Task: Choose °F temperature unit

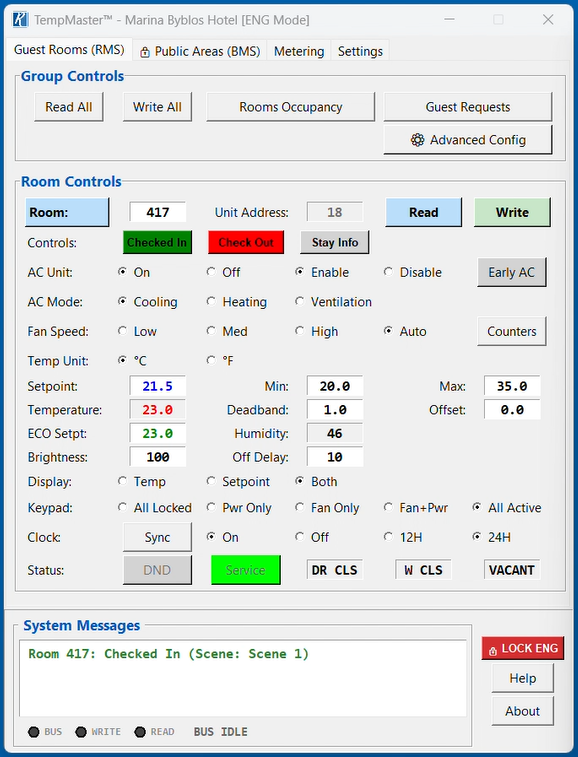Action: click(220, 361)
